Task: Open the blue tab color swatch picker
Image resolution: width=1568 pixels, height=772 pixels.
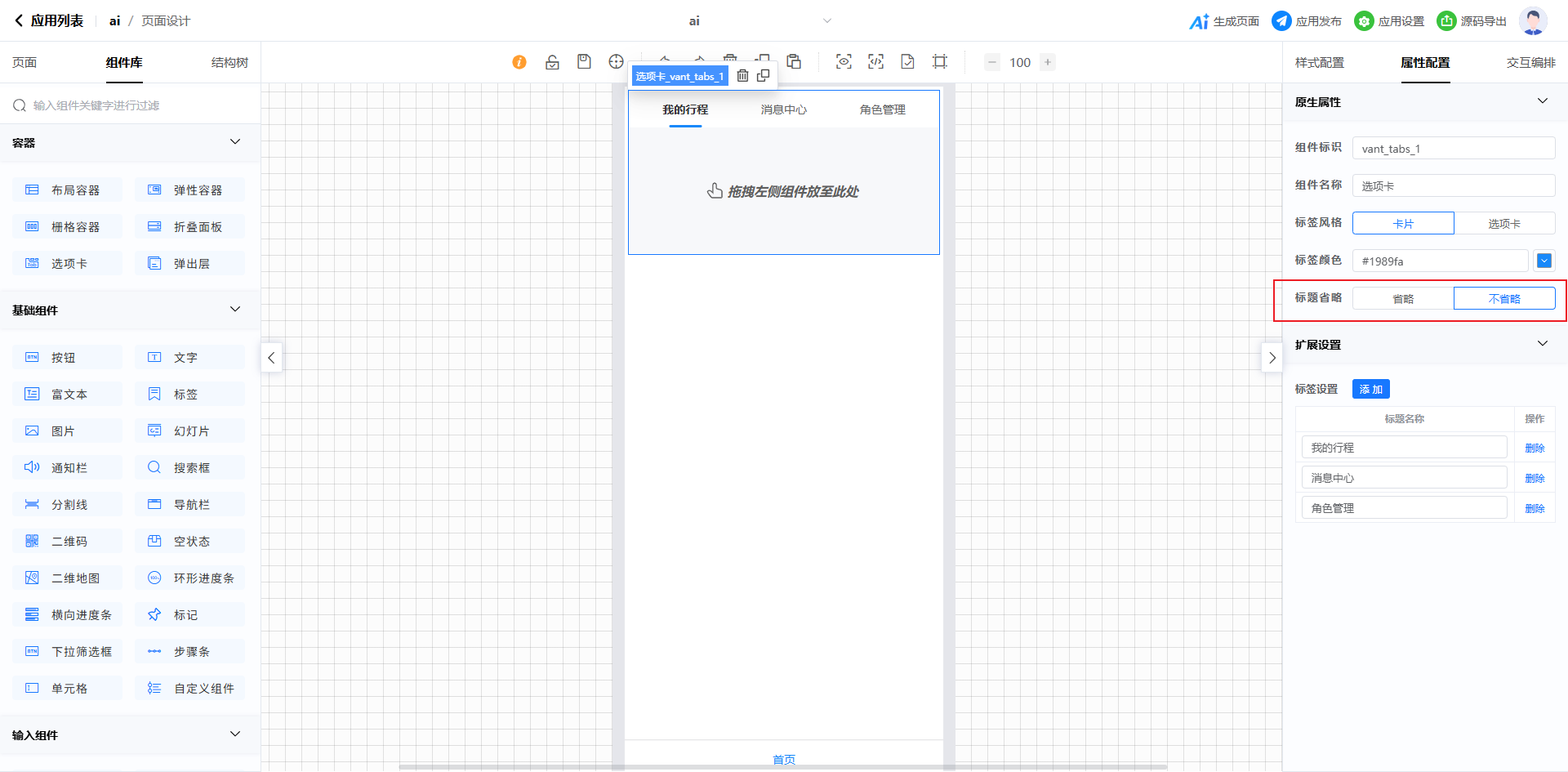Action: coord(1543,261)
